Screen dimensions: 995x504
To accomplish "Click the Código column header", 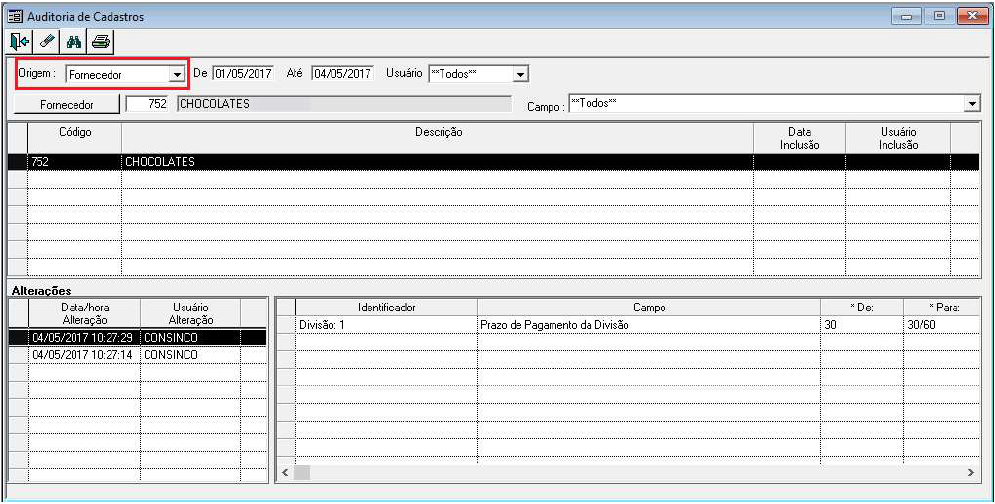I will pos(75,138).
